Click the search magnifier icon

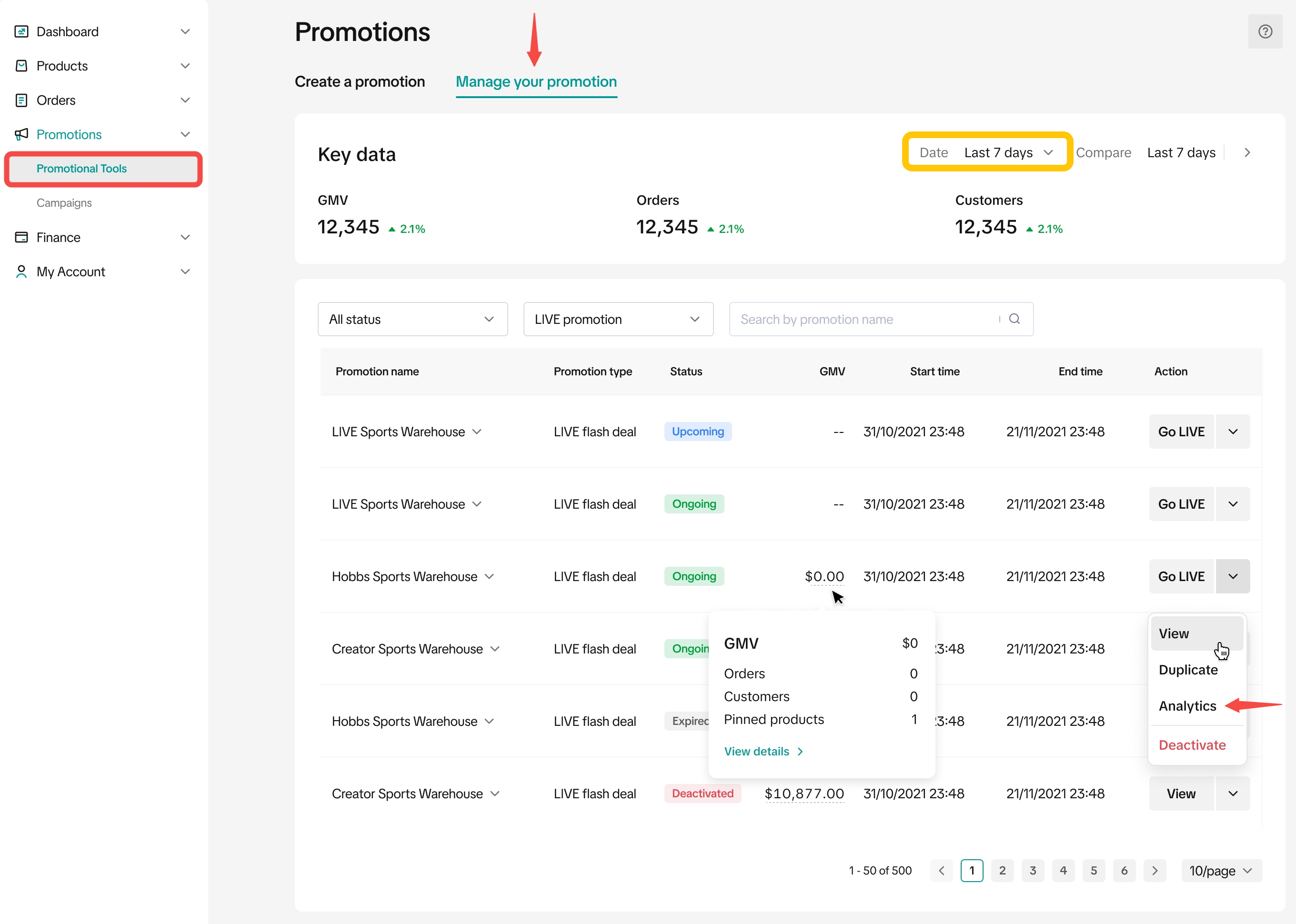tap(1014, 319)
